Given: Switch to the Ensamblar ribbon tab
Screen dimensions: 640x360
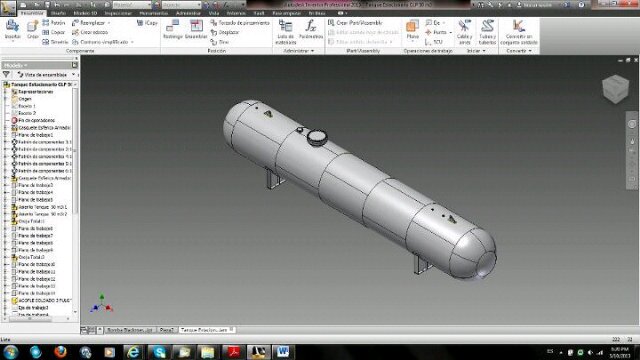Looking at the screenshot, I should (31, 13).
